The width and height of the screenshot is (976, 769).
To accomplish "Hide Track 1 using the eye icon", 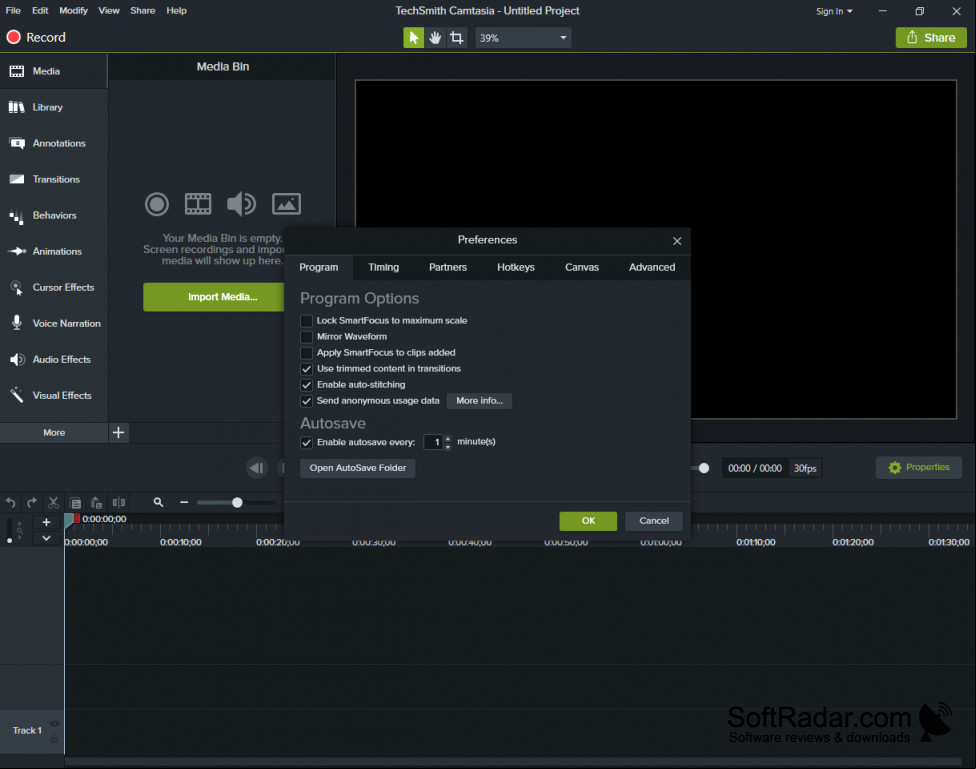I will [x=55, y=724].
